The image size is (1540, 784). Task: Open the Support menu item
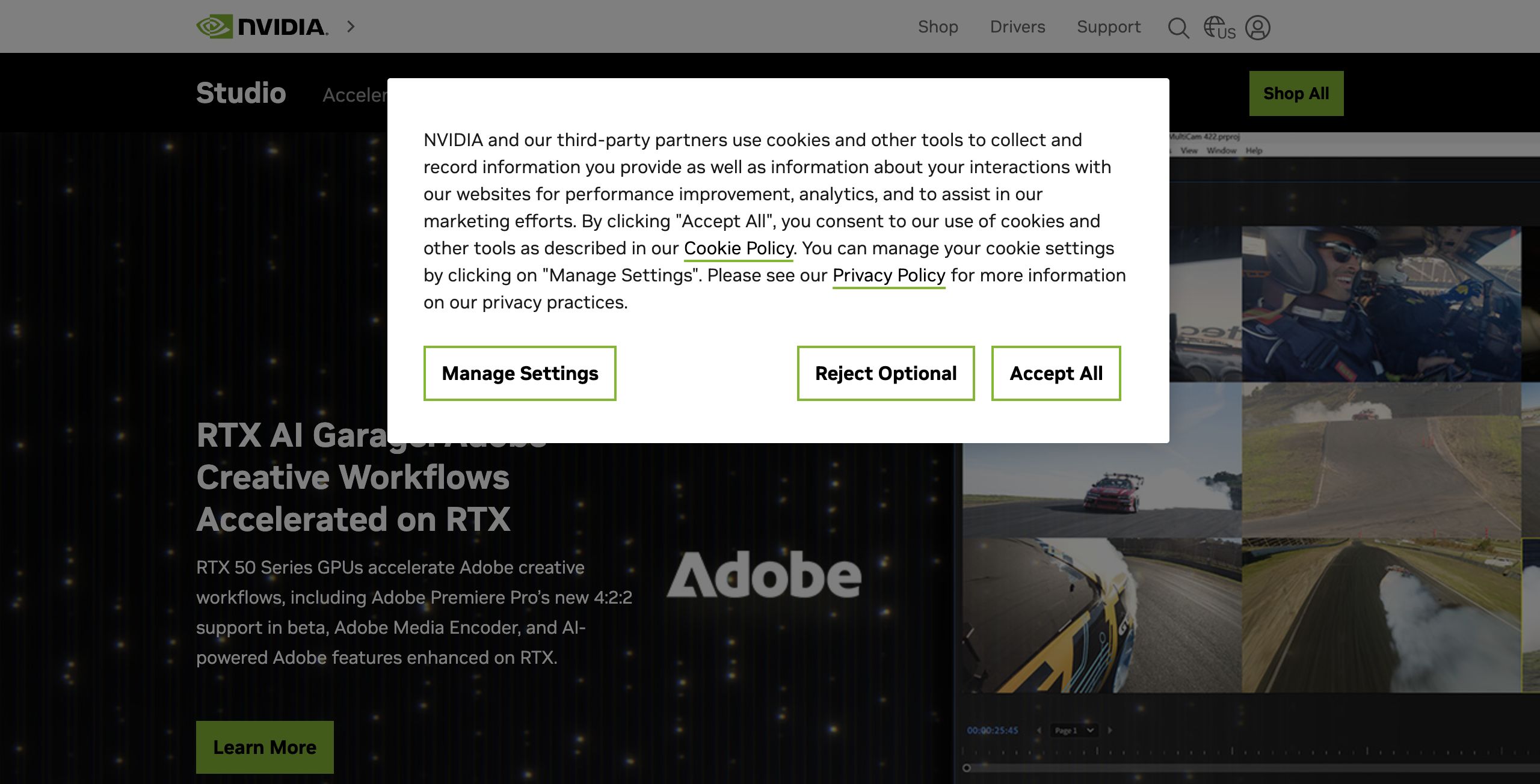point(1108,26)
